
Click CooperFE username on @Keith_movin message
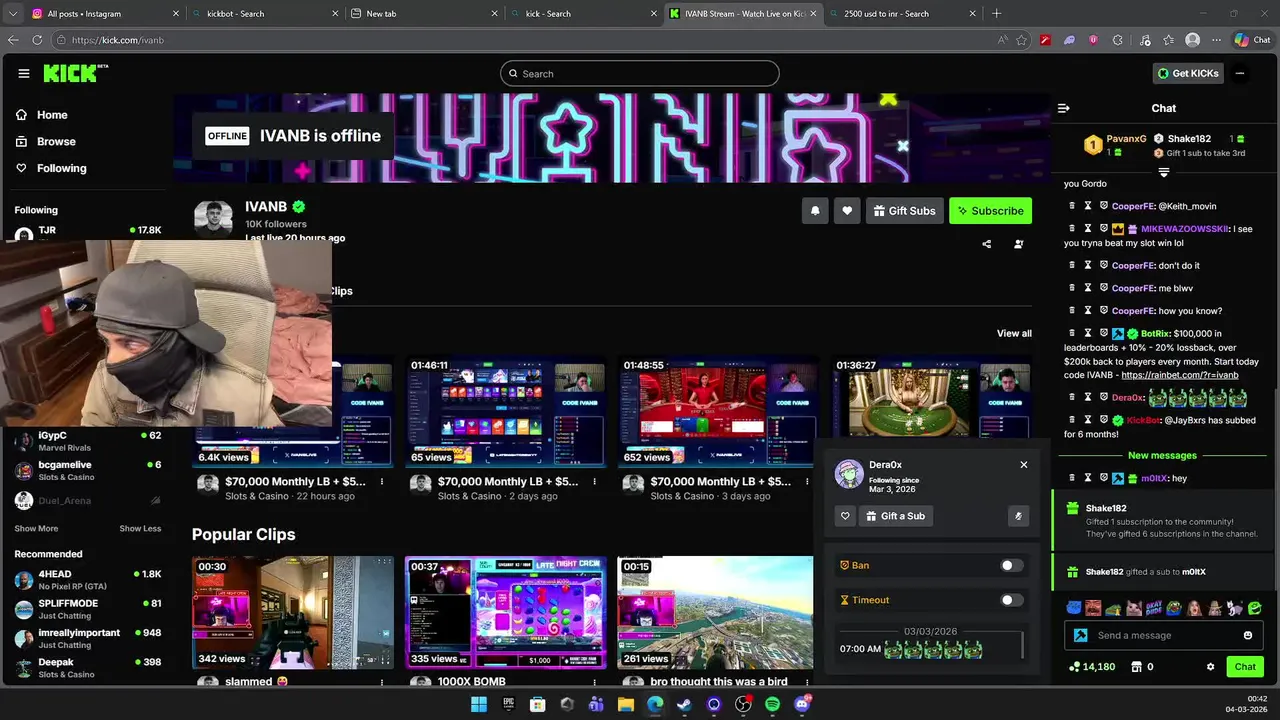1133,206
